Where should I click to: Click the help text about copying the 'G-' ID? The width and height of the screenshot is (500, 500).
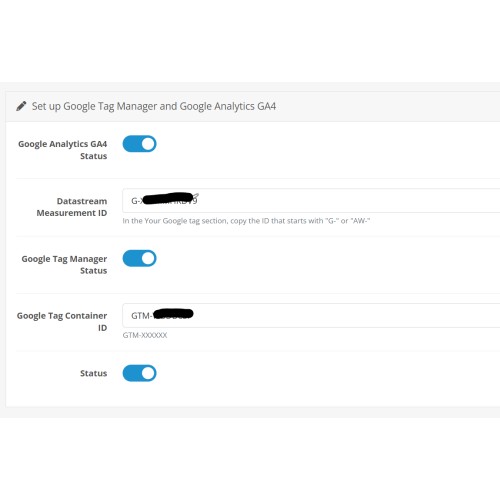coord(246,221)
